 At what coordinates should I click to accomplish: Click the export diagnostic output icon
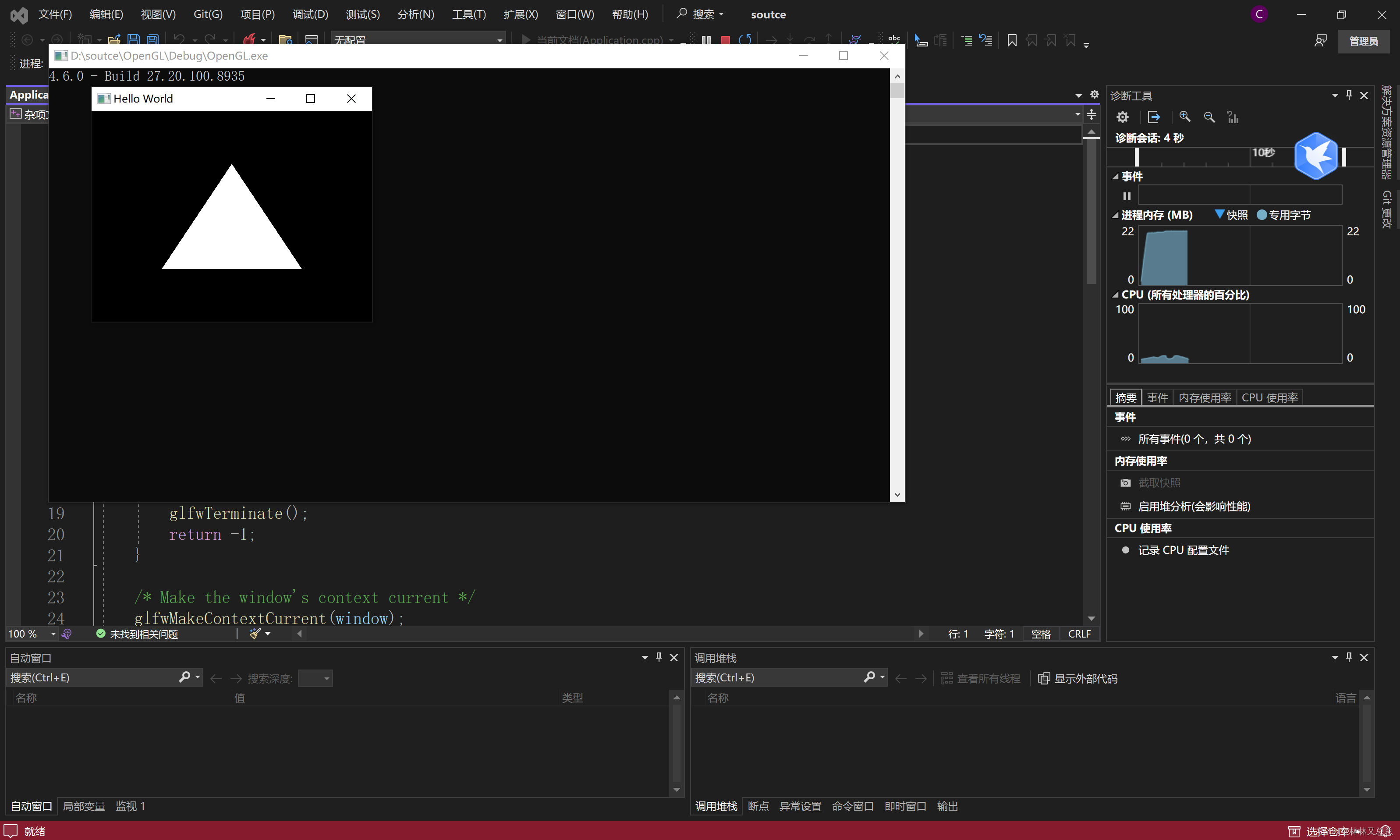(x=1153, y=117)
